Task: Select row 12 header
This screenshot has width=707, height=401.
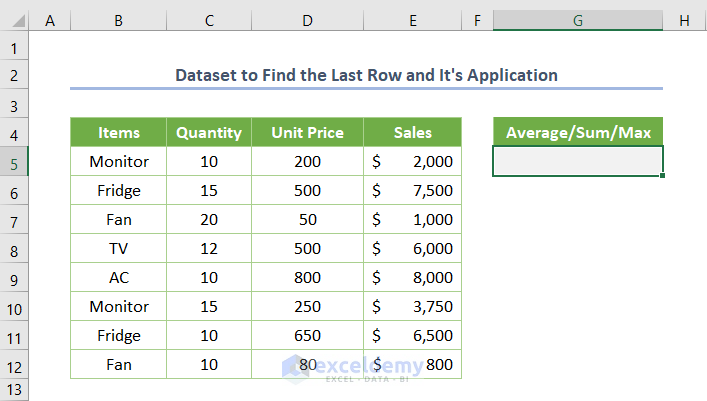Action: click(15, 365)
